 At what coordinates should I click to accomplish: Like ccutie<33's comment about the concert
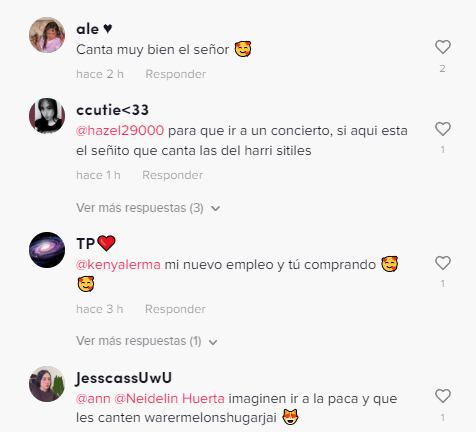click(x=443, y=129)
